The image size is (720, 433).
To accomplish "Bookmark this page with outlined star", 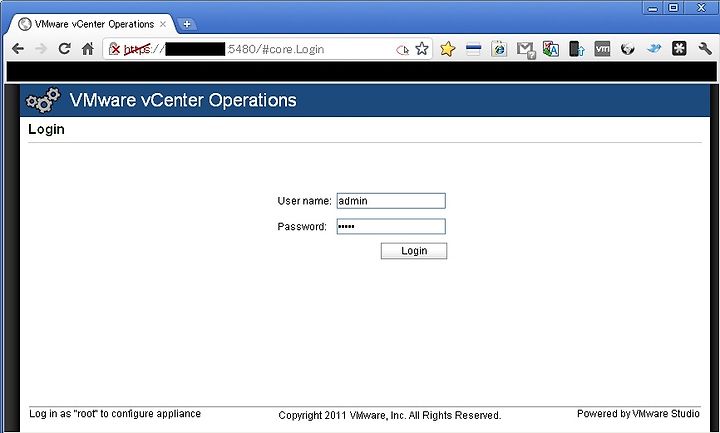I will pos(422,49).
